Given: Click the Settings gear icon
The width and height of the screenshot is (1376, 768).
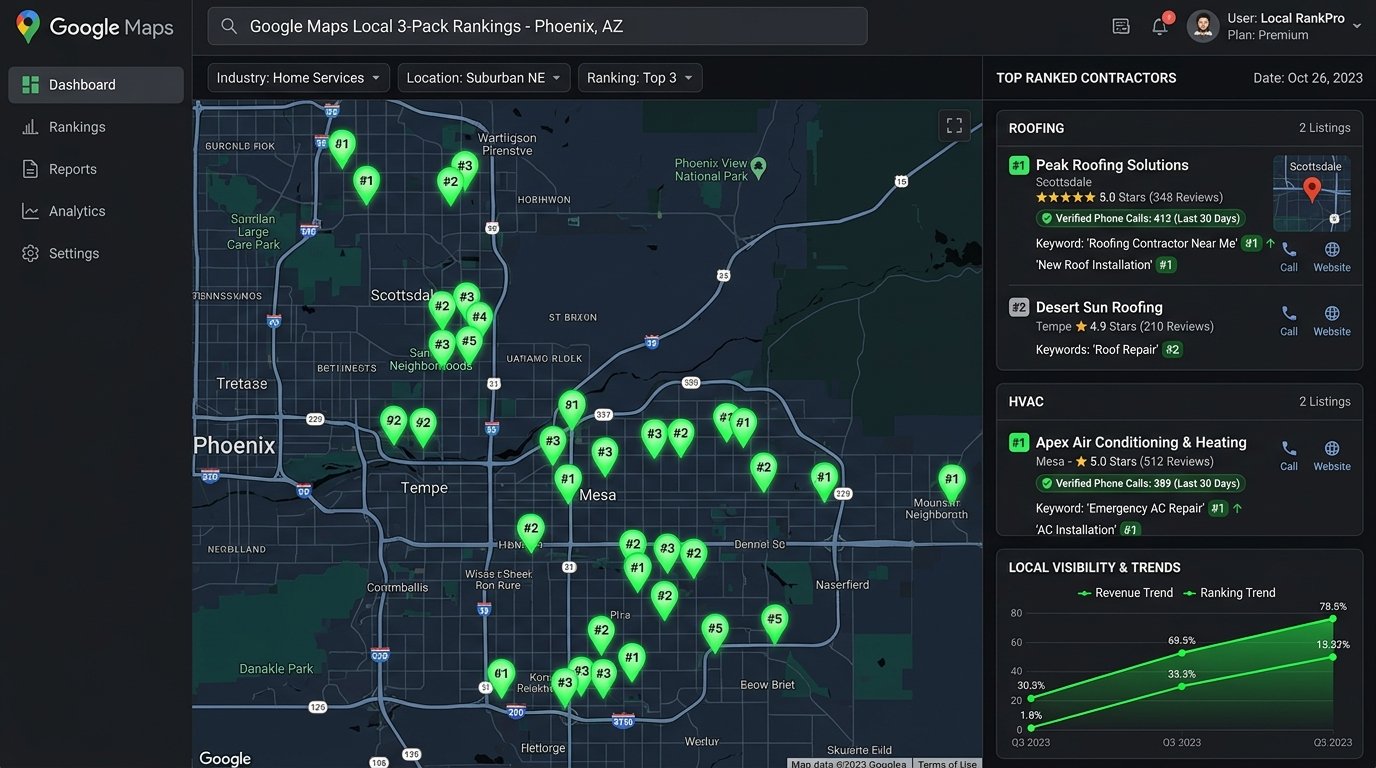Looking at the screenshot, I should [x=30, y=253].
